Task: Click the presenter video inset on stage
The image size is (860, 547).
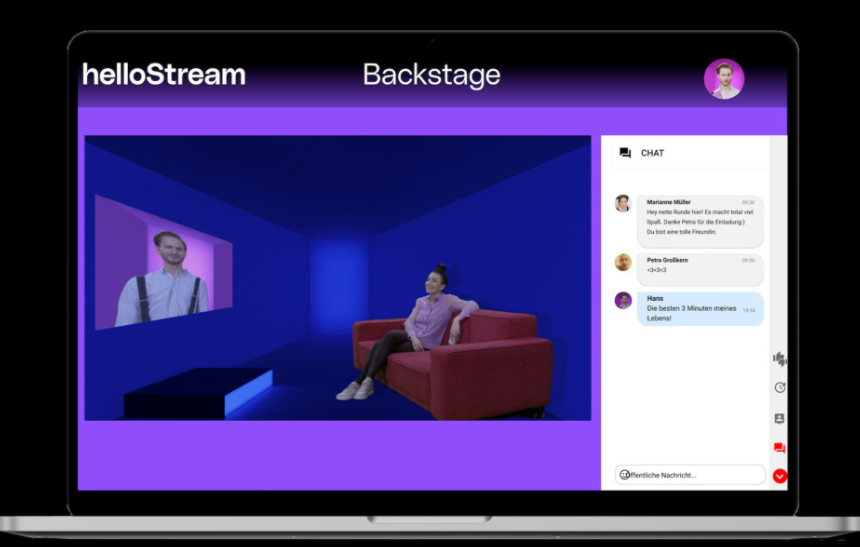Action: coord(163,263)
